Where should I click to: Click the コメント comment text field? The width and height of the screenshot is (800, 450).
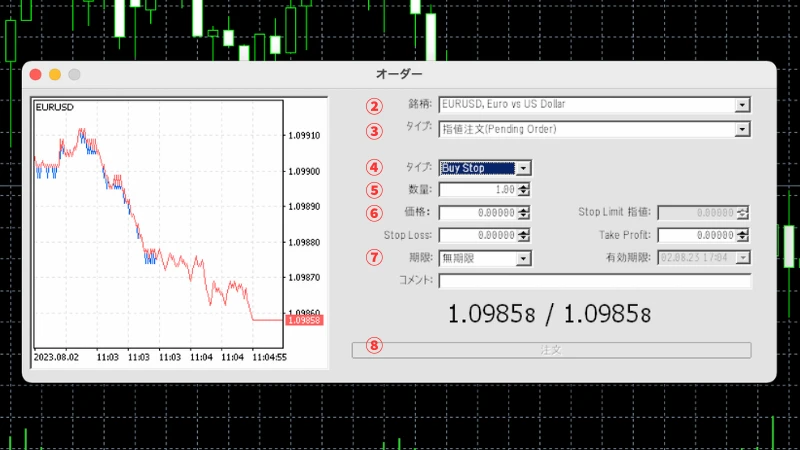coord(595,281)
